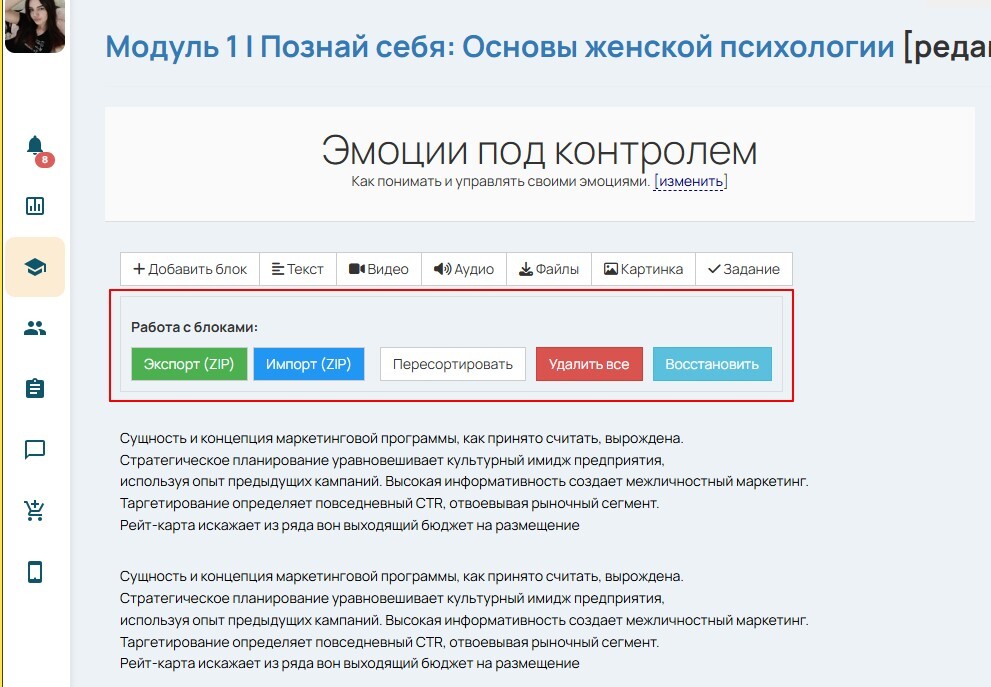Click the profile avatar photo

coord(35,25)
